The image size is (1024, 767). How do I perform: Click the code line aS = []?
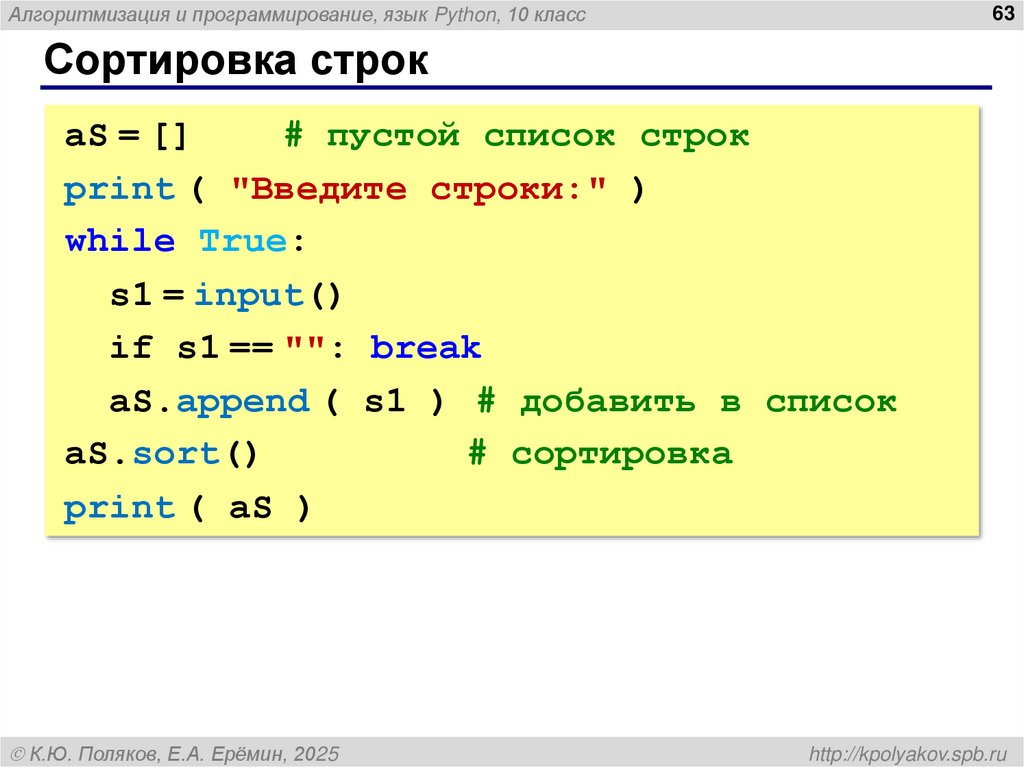122,135
